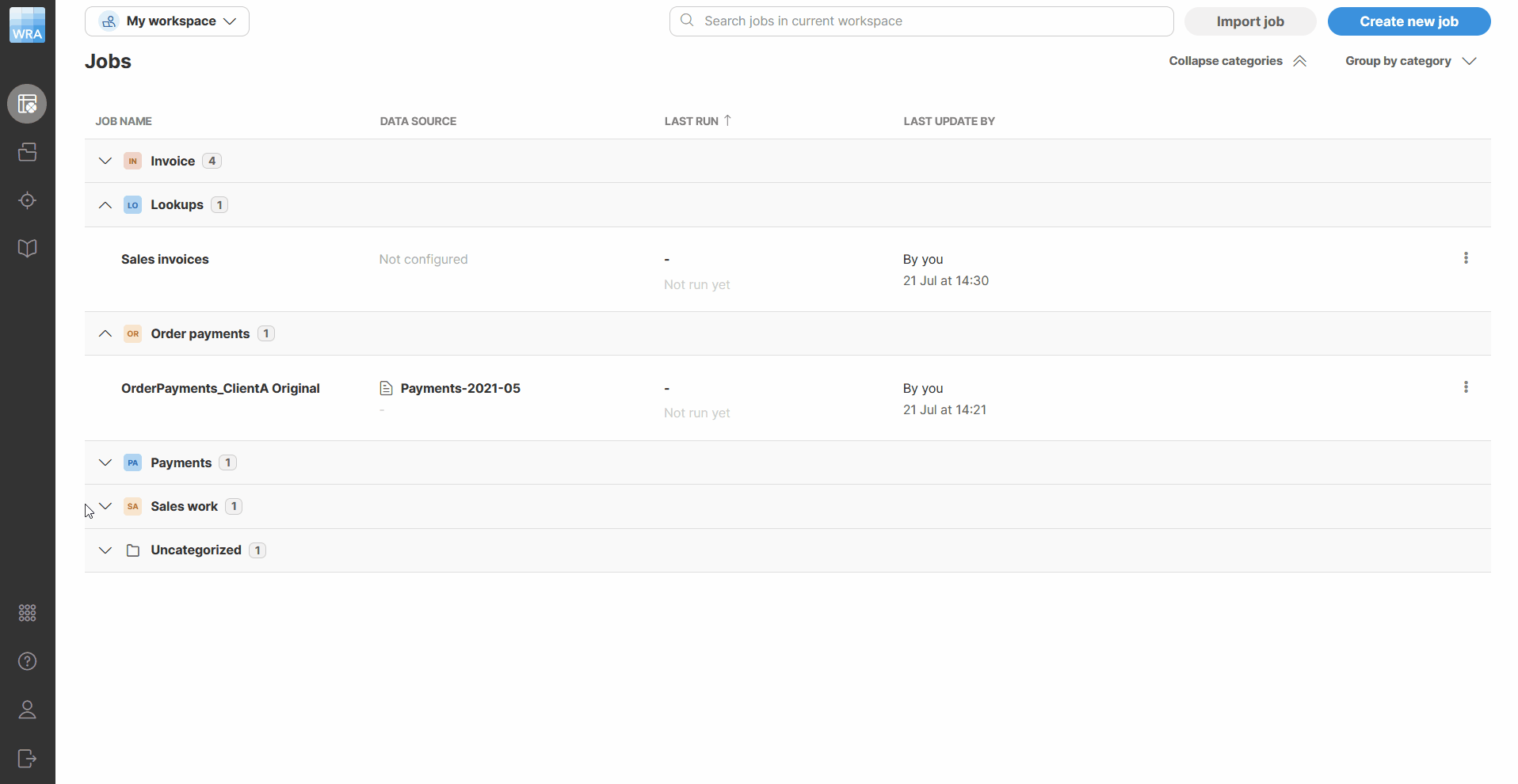Sort by Last Run column header

(x=692, y=121)
